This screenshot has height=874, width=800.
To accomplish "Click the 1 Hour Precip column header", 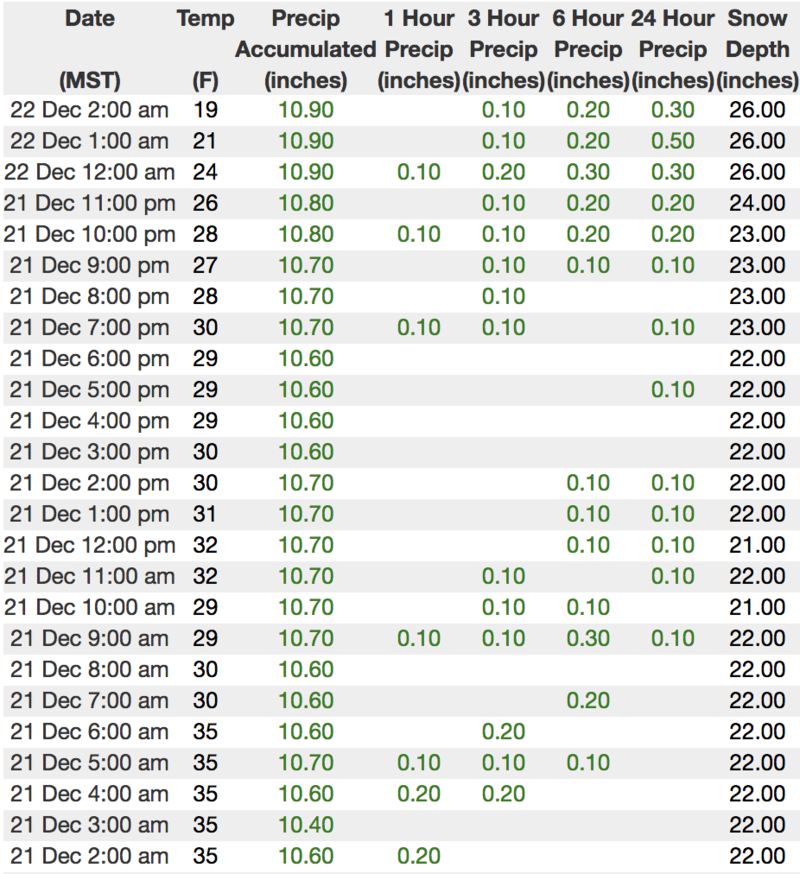I will pos(419,49).
